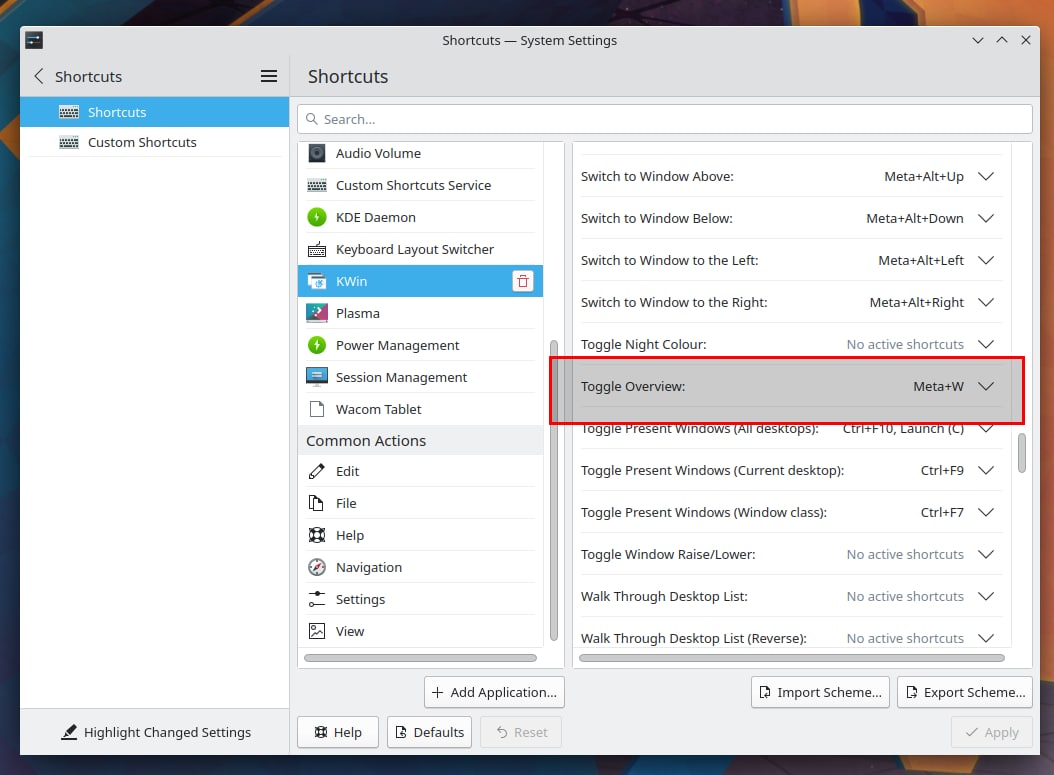
Task: Toggle Highlight Changed Settings
Action: (155, 732)
